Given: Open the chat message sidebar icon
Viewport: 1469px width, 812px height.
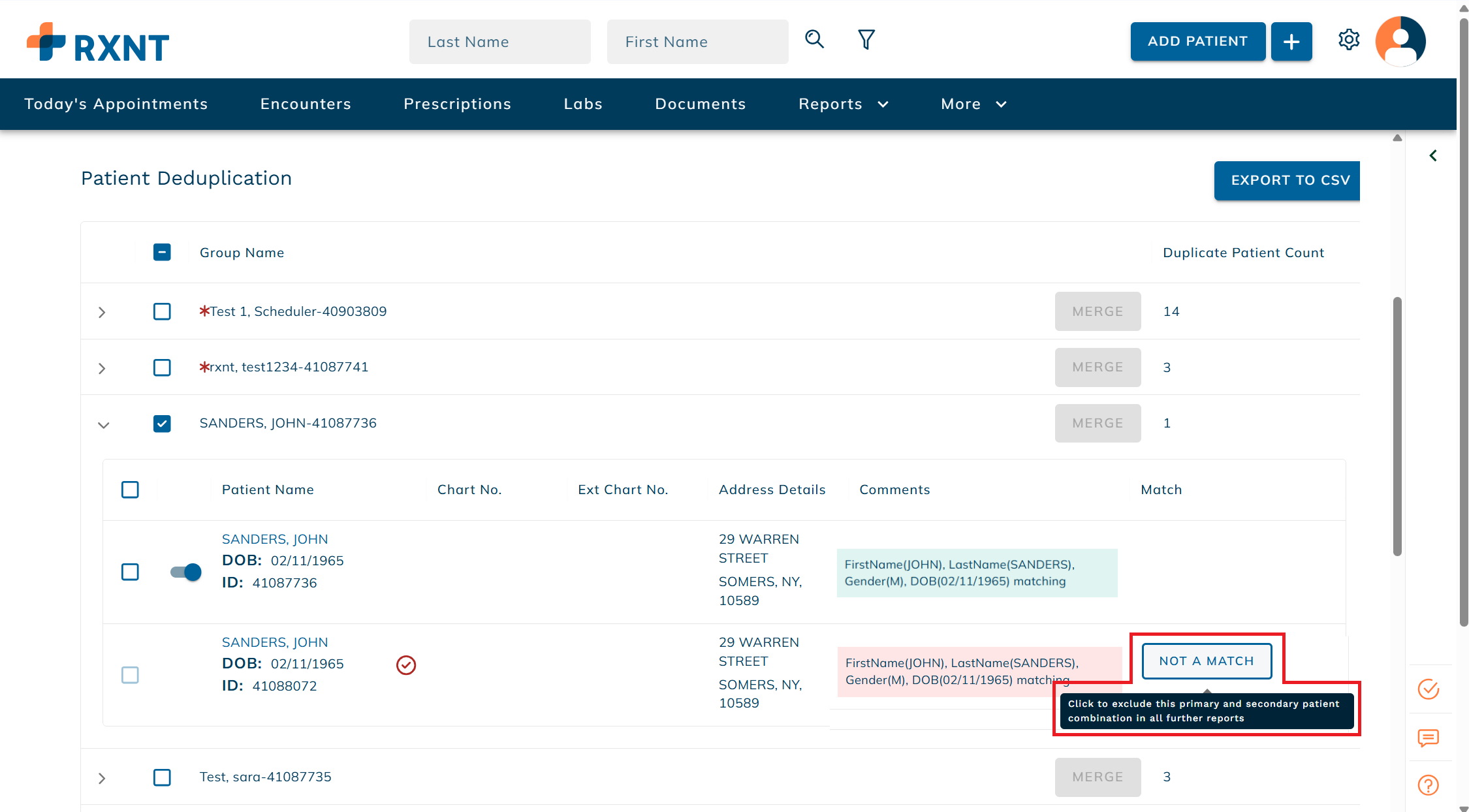Looking at the screenshot, I should coord(1428,738).
